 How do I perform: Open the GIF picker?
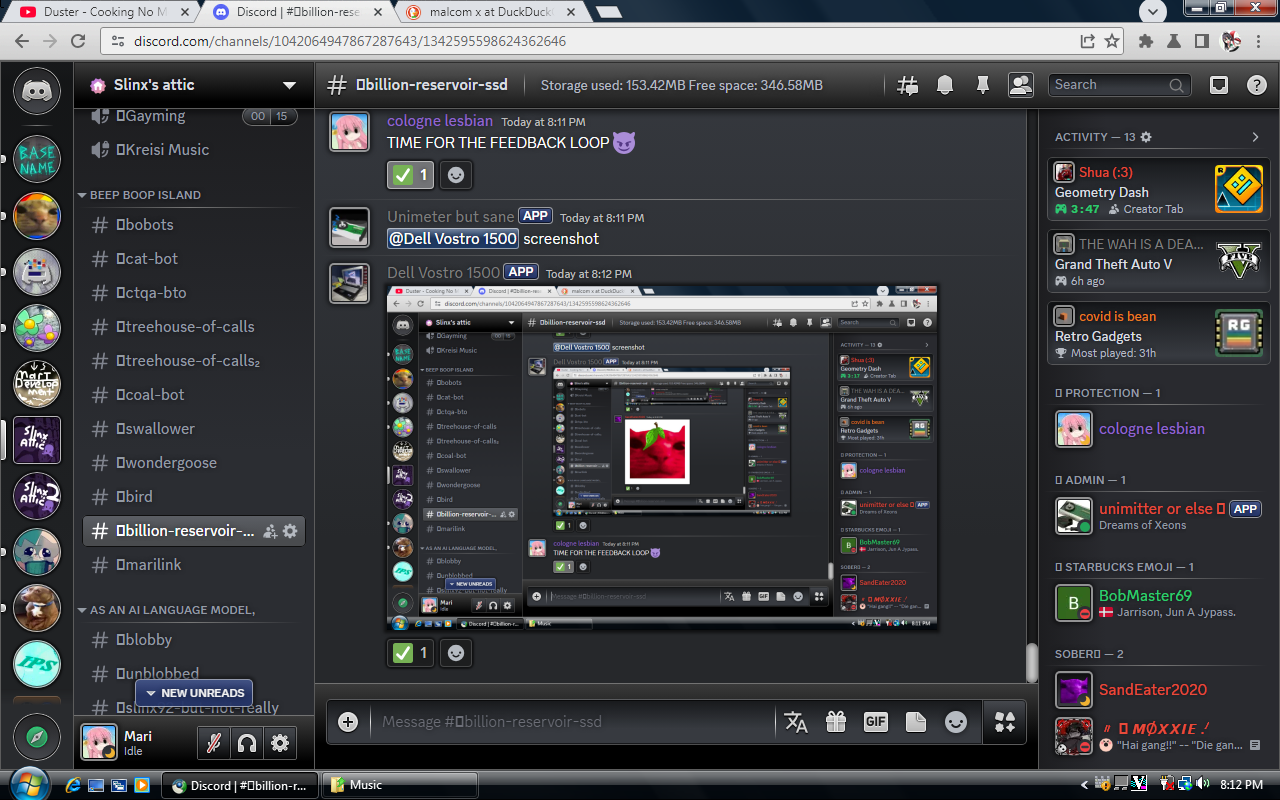(875, 721)
